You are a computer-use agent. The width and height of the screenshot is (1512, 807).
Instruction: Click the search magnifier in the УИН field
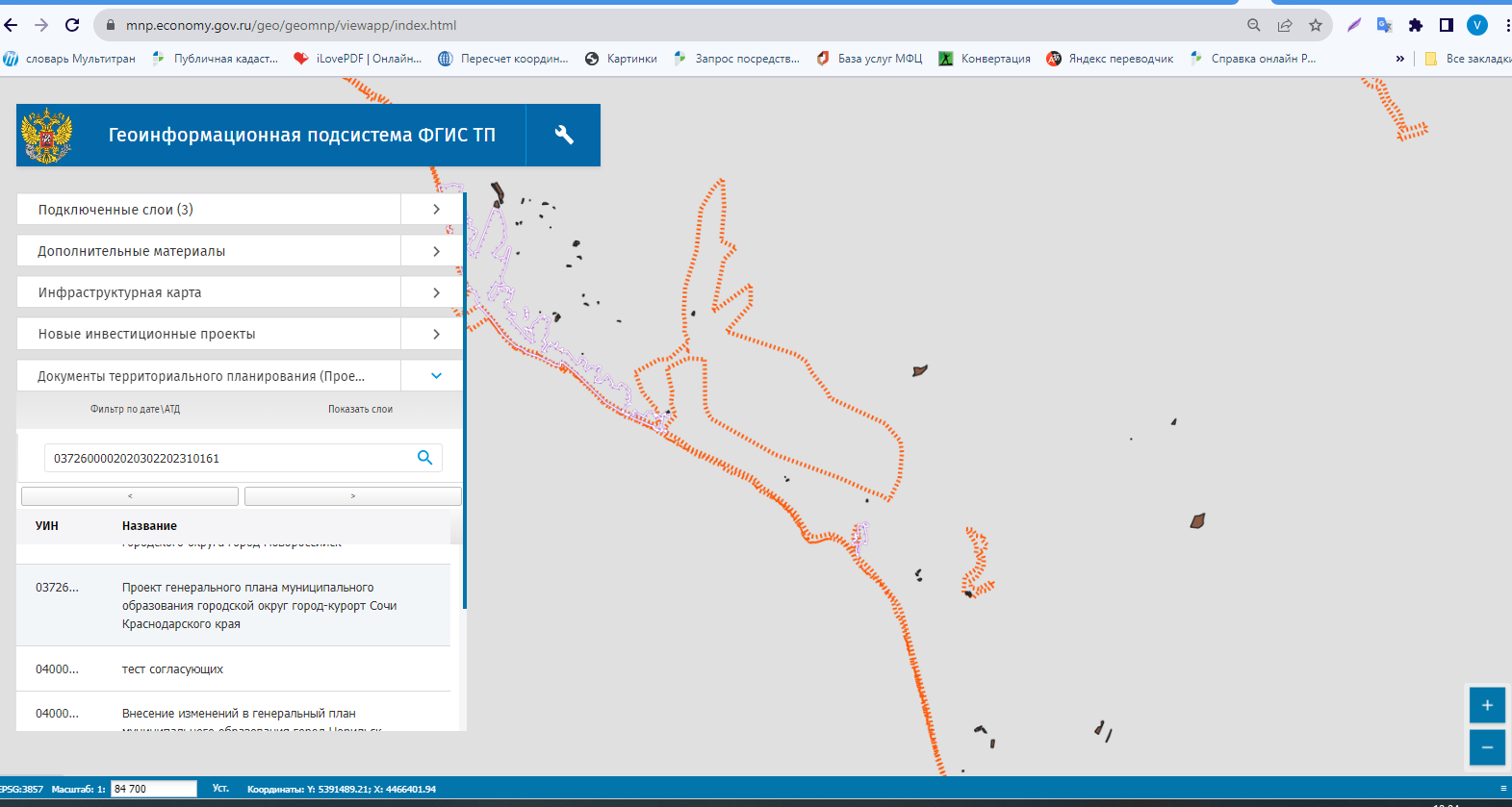click(x=424, y=458)
